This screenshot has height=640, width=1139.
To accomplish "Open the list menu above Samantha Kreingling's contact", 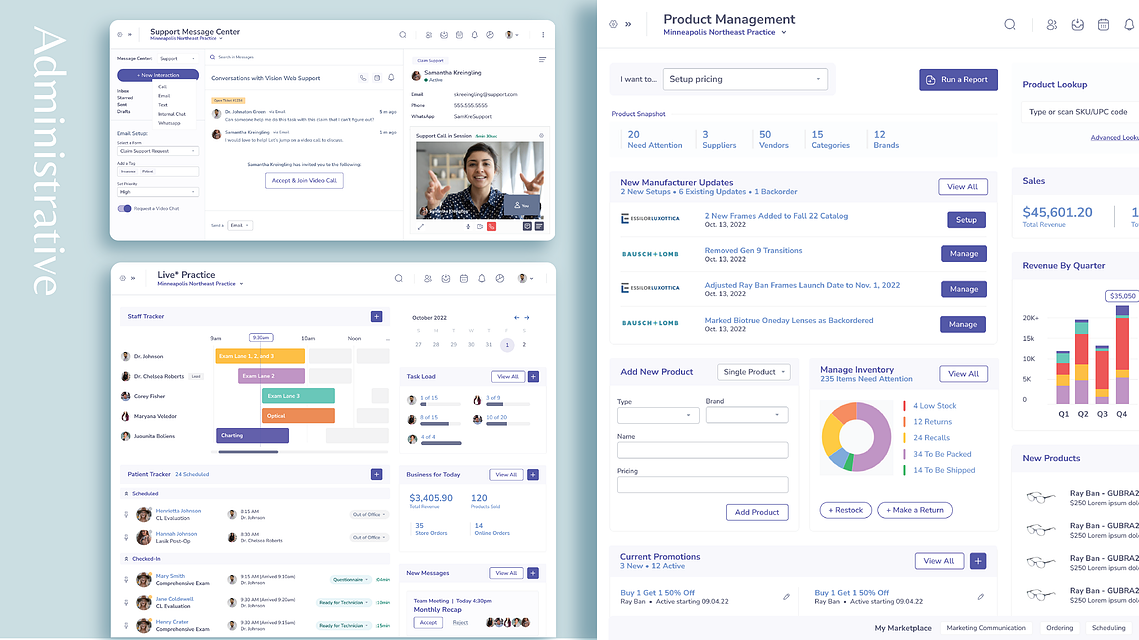I will point(542,60).
